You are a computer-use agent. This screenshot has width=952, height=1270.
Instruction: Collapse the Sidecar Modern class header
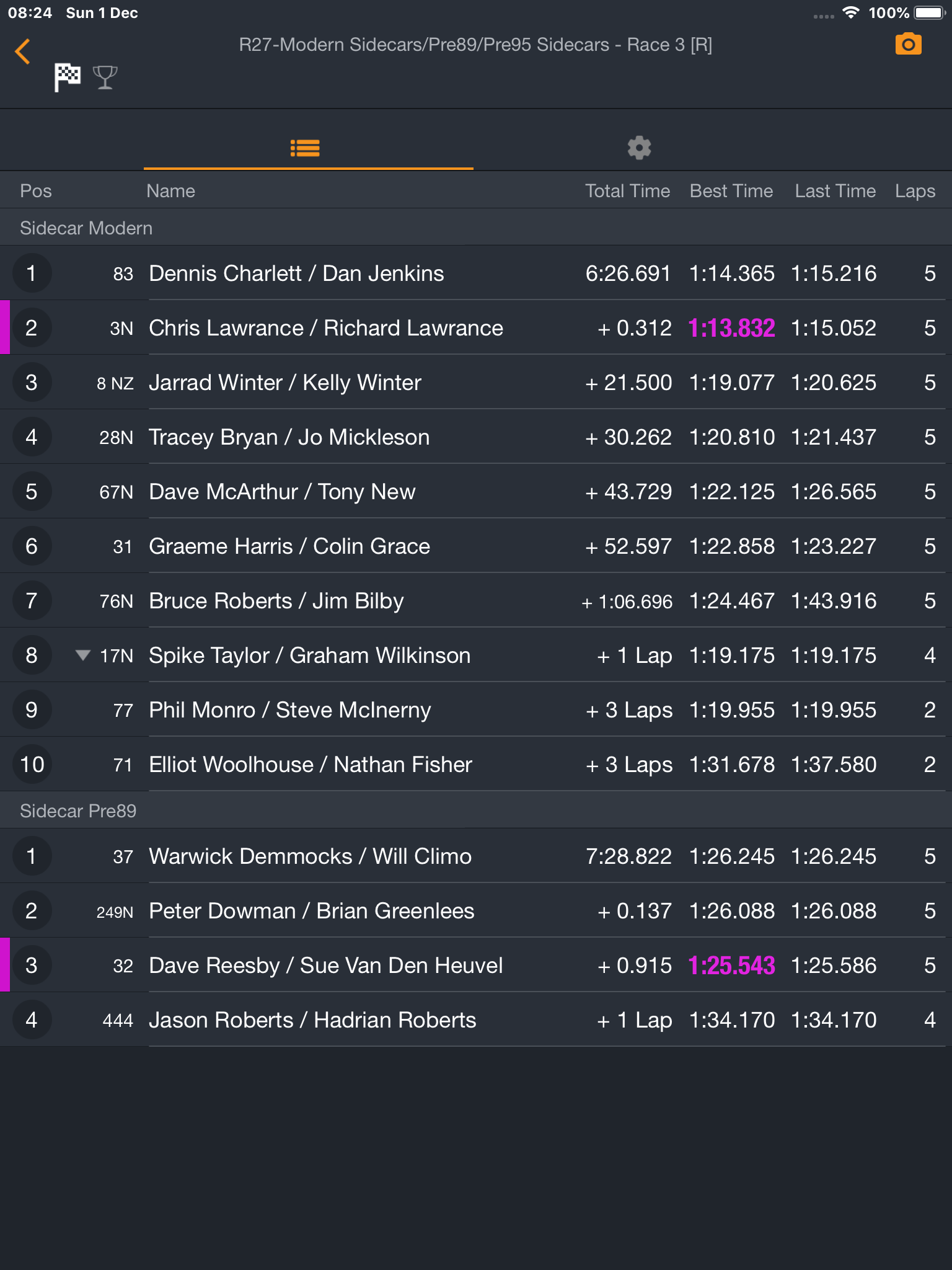point(476,228)
